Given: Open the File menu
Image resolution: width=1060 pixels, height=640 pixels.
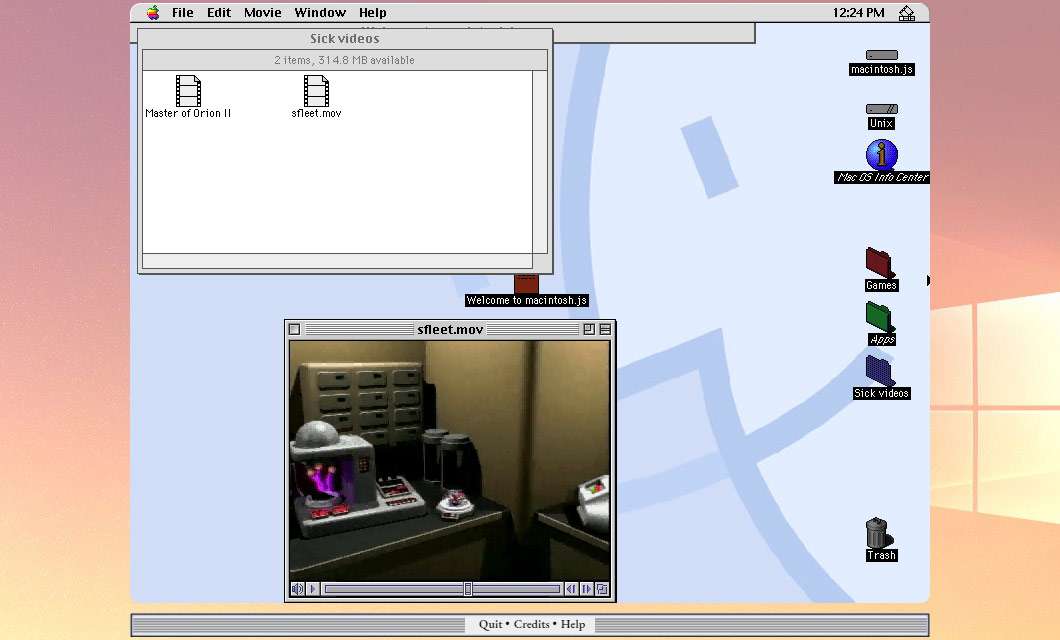Looking at the screenshot, I should pos(183,13).
